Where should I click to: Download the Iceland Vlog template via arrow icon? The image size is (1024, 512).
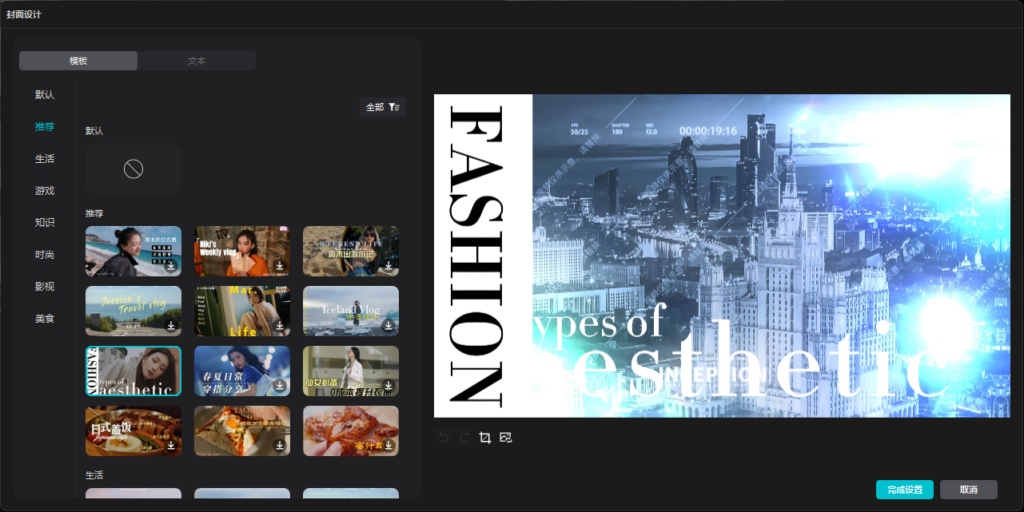(389, 325)
